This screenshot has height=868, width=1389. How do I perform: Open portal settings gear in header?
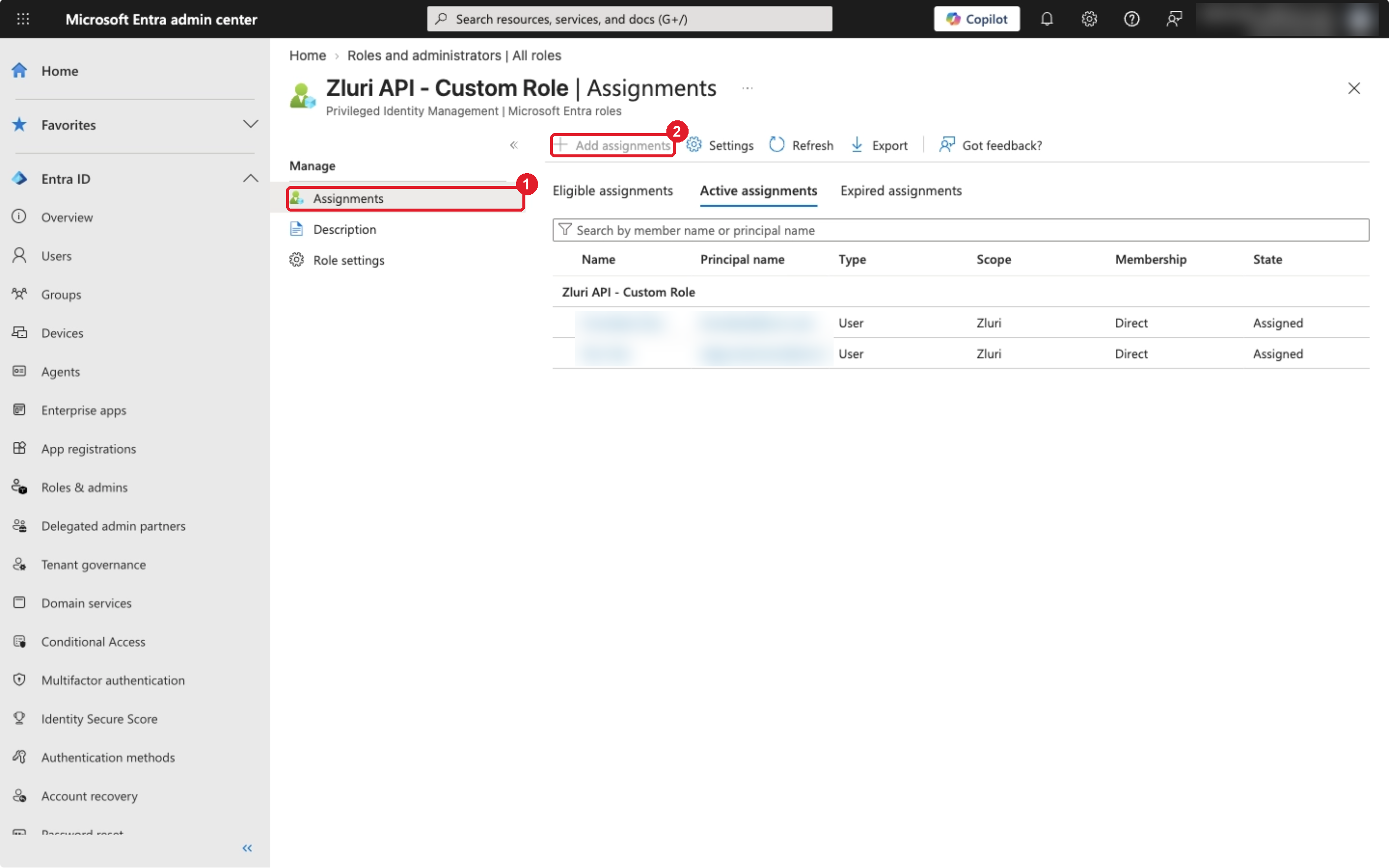[x=1089, y=19]
